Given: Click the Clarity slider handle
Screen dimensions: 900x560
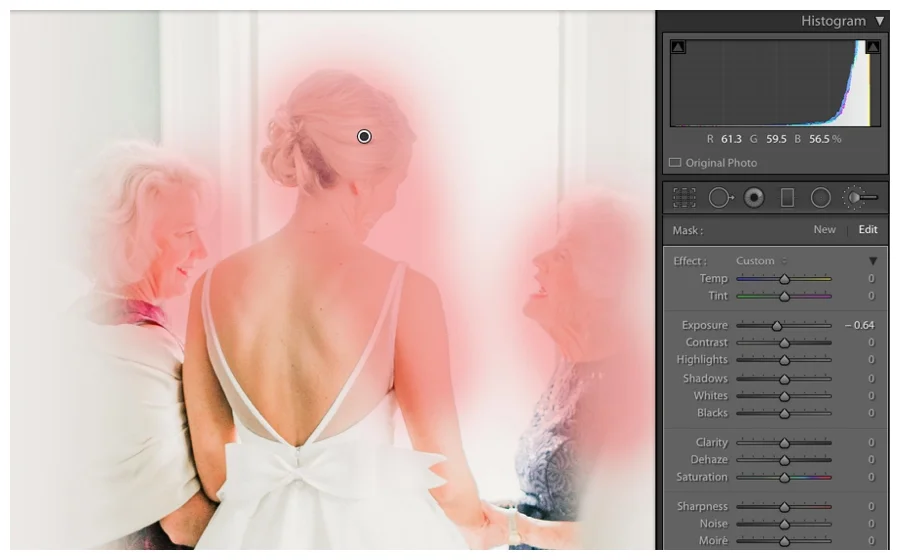Looking at the screenshot, I should [784, 443].
